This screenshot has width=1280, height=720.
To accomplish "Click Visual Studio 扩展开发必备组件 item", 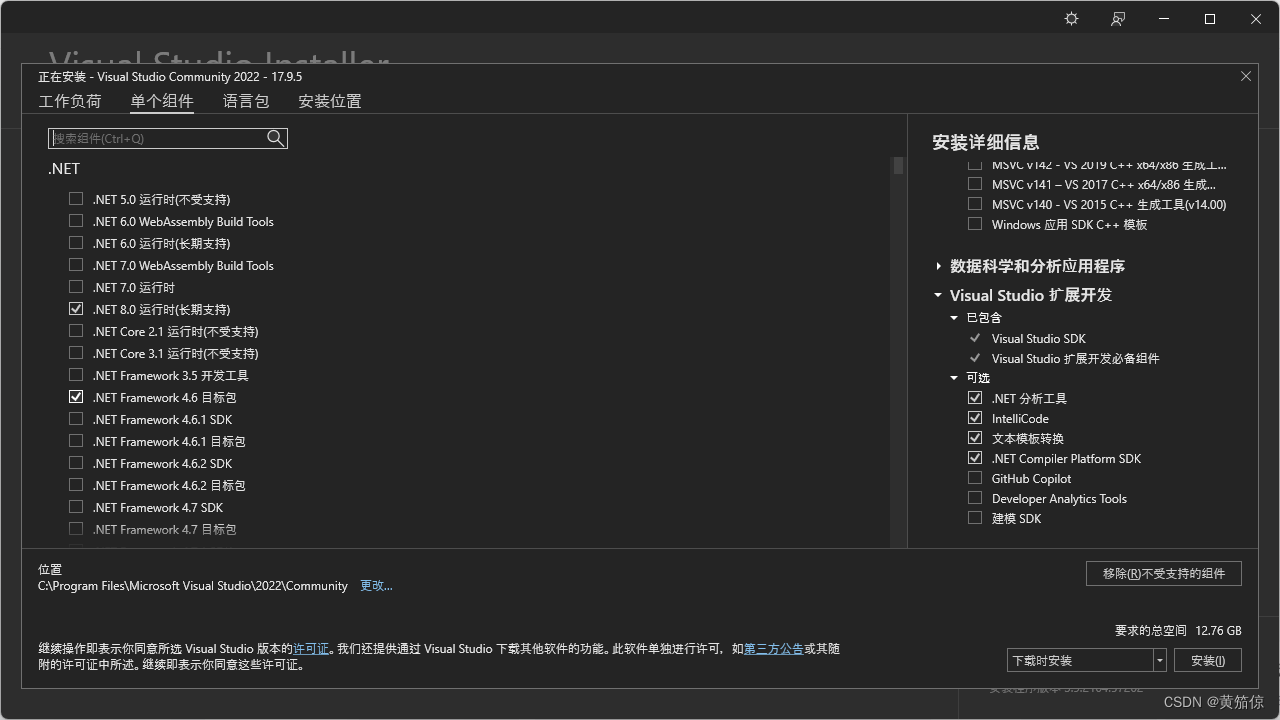I will pos(1075,358).
